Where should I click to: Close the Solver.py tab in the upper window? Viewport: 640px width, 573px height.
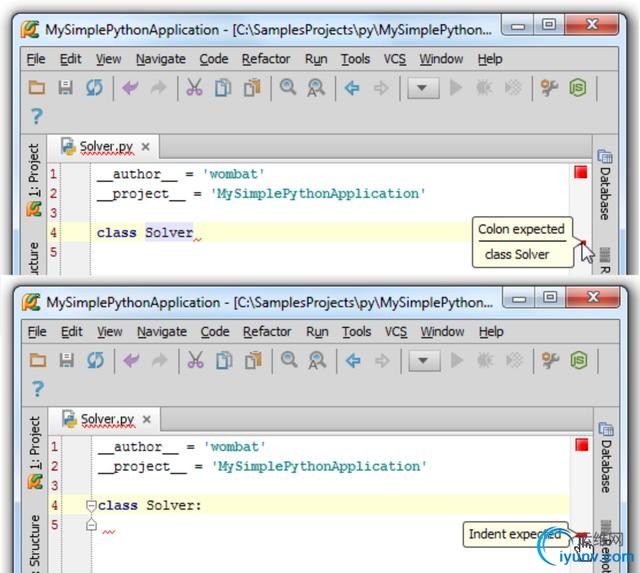click(145, 147)
